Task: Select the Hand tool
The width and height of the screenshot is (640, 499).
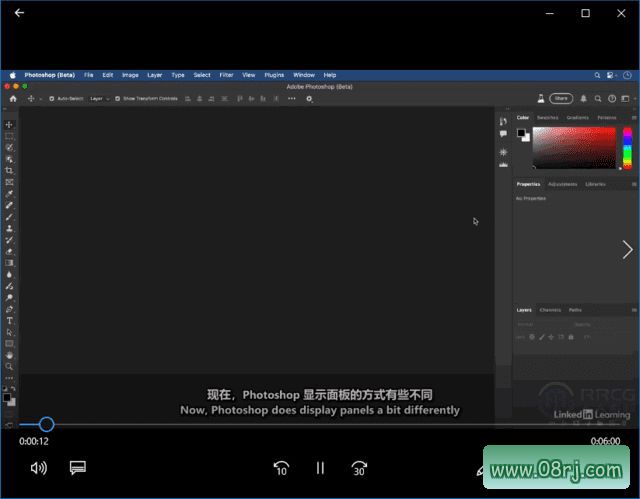Action: [9, 355]
